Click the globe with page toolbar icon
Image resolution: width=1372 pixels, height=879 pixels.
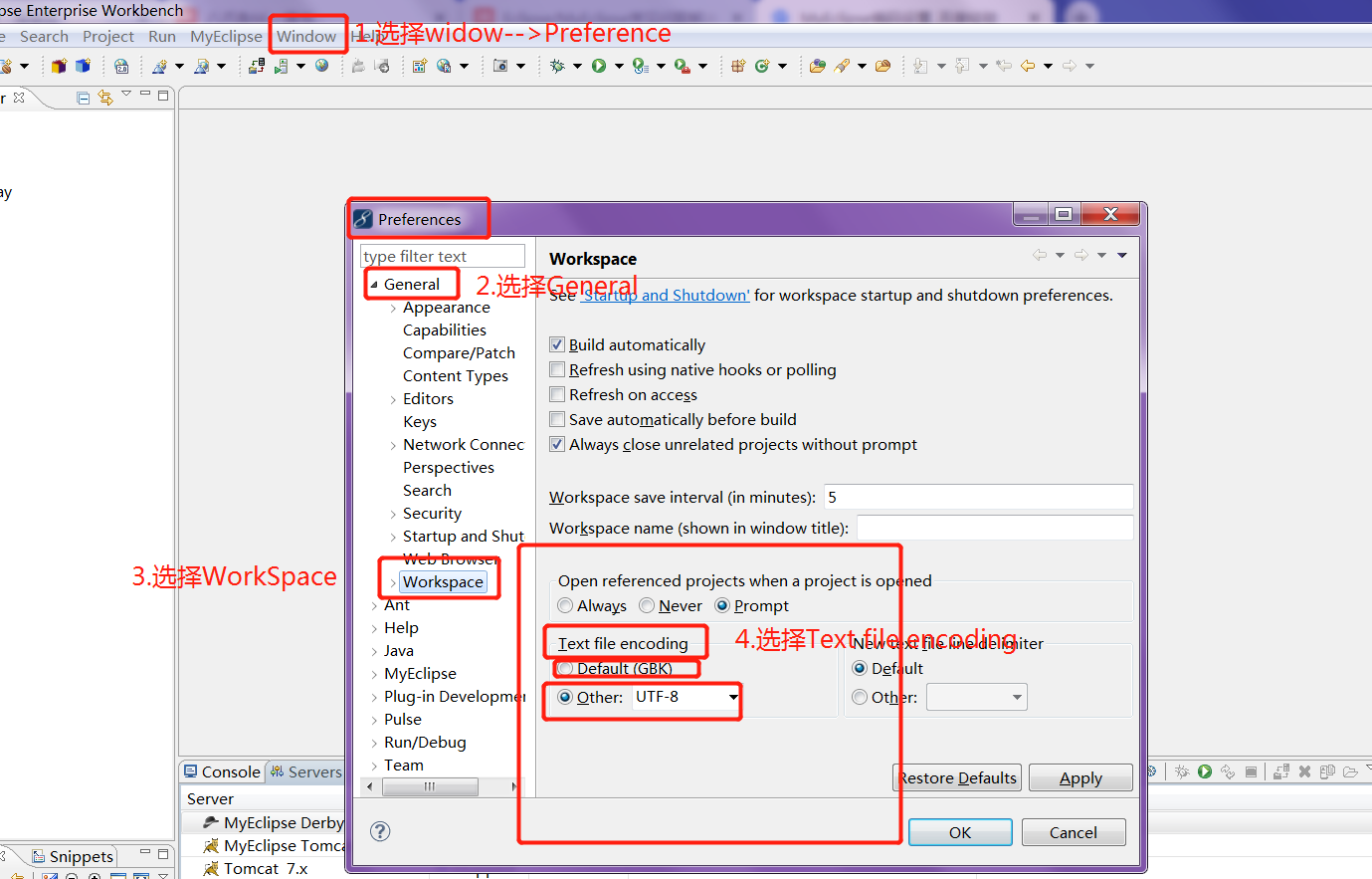[x=444, y=66]
